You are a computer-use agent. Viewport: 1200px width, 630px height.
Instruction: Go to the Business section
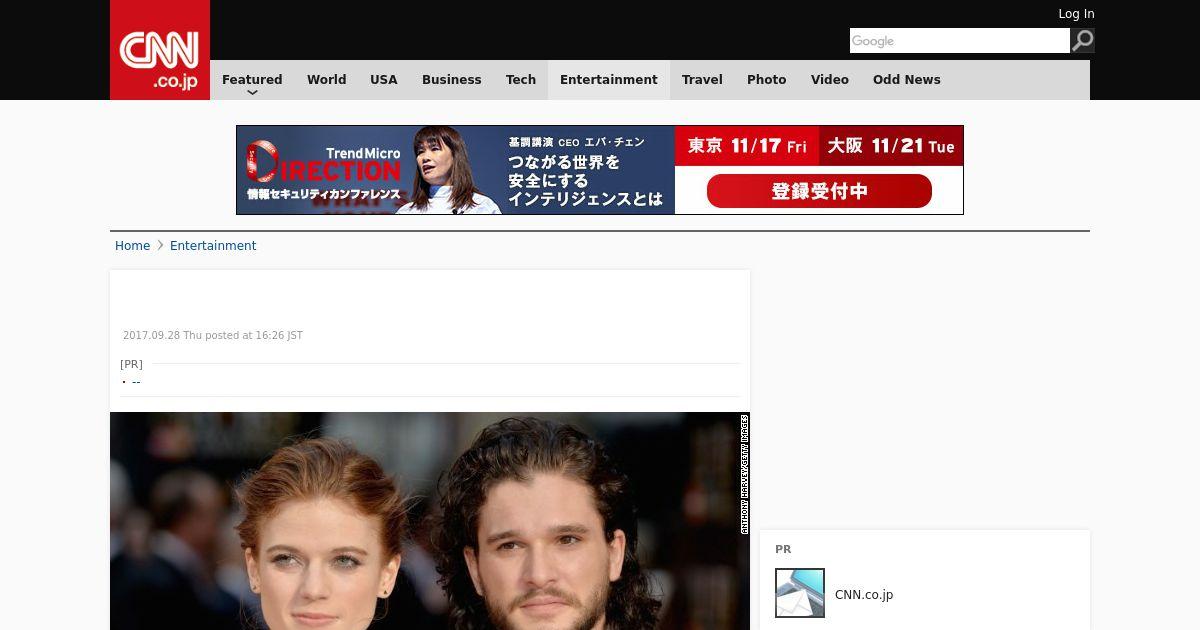(x=451, y=80)
